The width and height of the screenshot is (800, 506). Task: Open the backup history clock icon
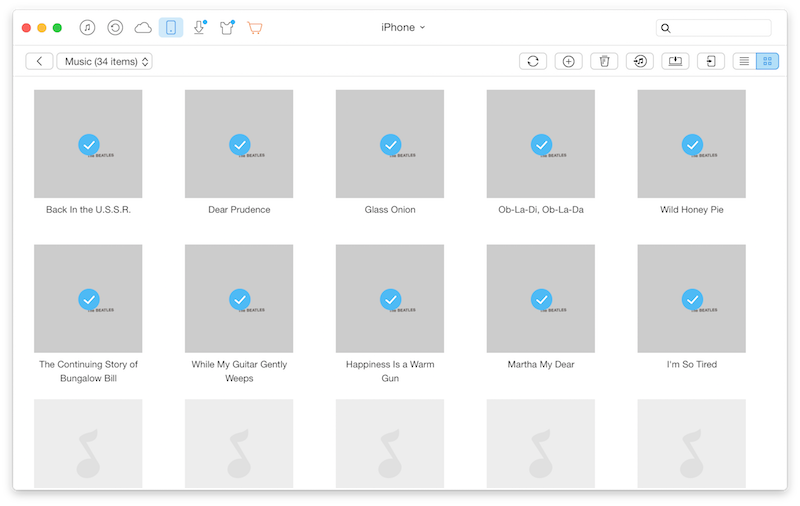115,28
